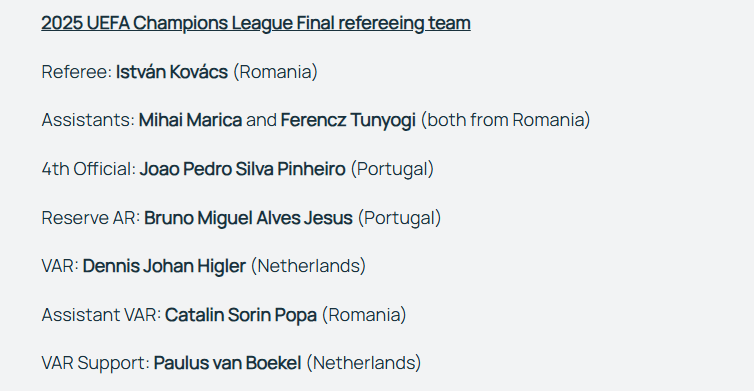754x391 pixels.
Task: Click the Referee: label
Action: 77,72
